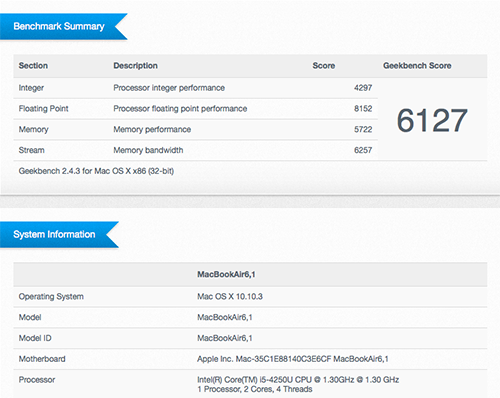This screenshot has height=398, width=500.
Task: Click the Score column header
Action: coord(324,66)
